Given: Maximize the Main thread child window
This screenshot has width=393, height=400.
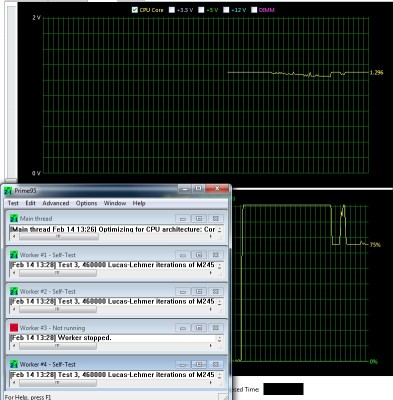Looking at the screenshot, I should click(199, 219).
